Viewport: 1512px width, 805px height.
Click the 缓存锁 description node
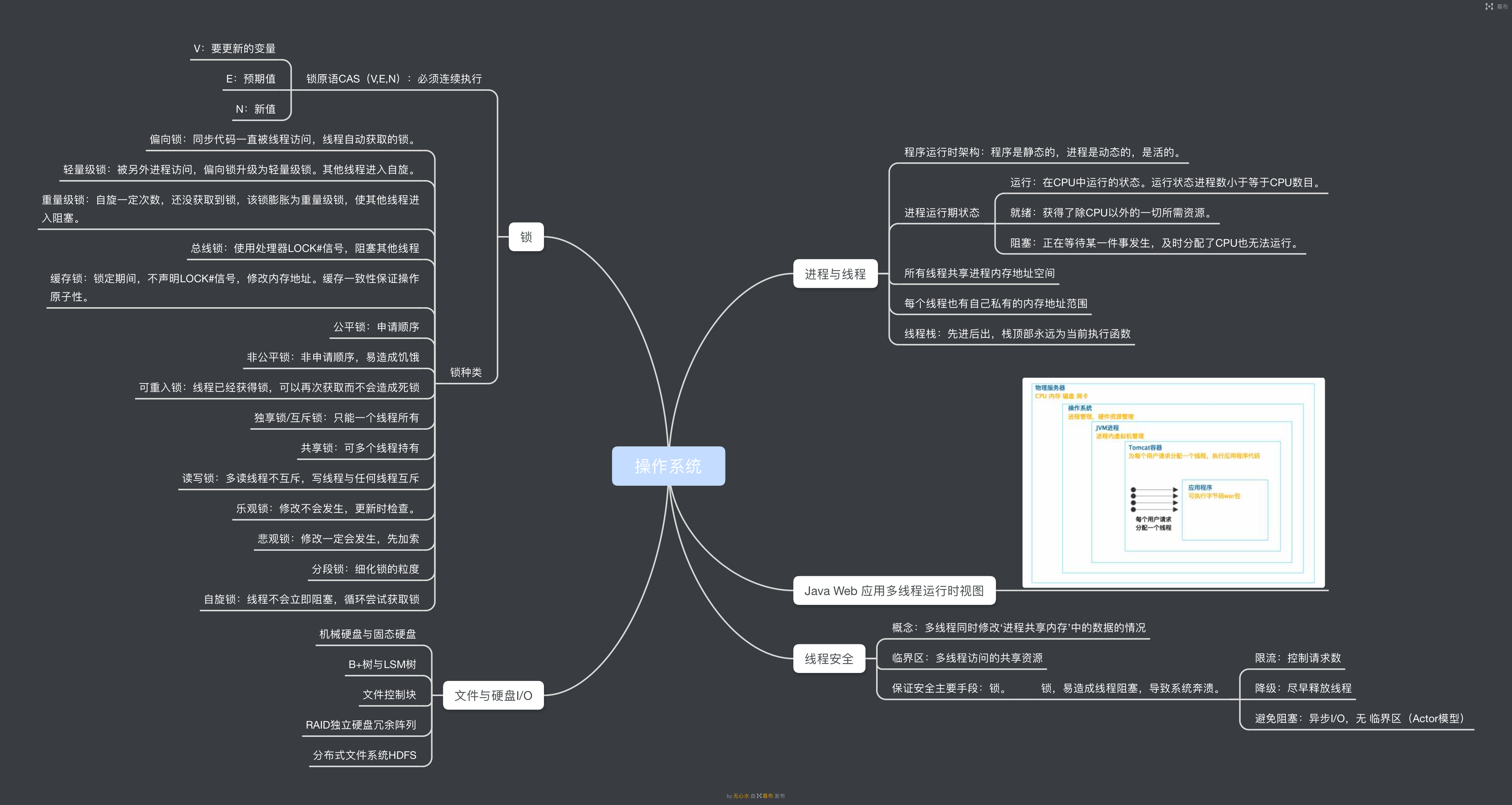[x=234, y=288]
